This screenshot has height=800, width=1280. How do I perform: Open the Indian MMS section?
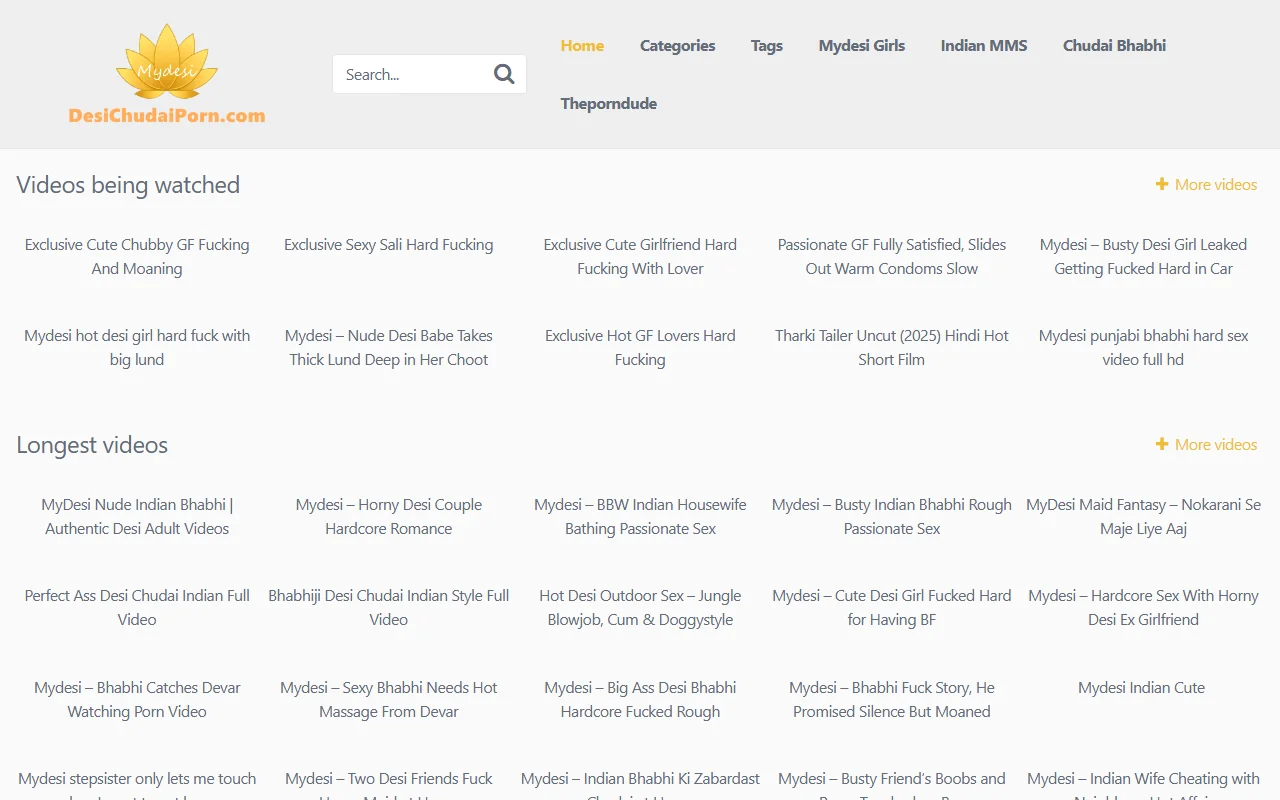983,45
